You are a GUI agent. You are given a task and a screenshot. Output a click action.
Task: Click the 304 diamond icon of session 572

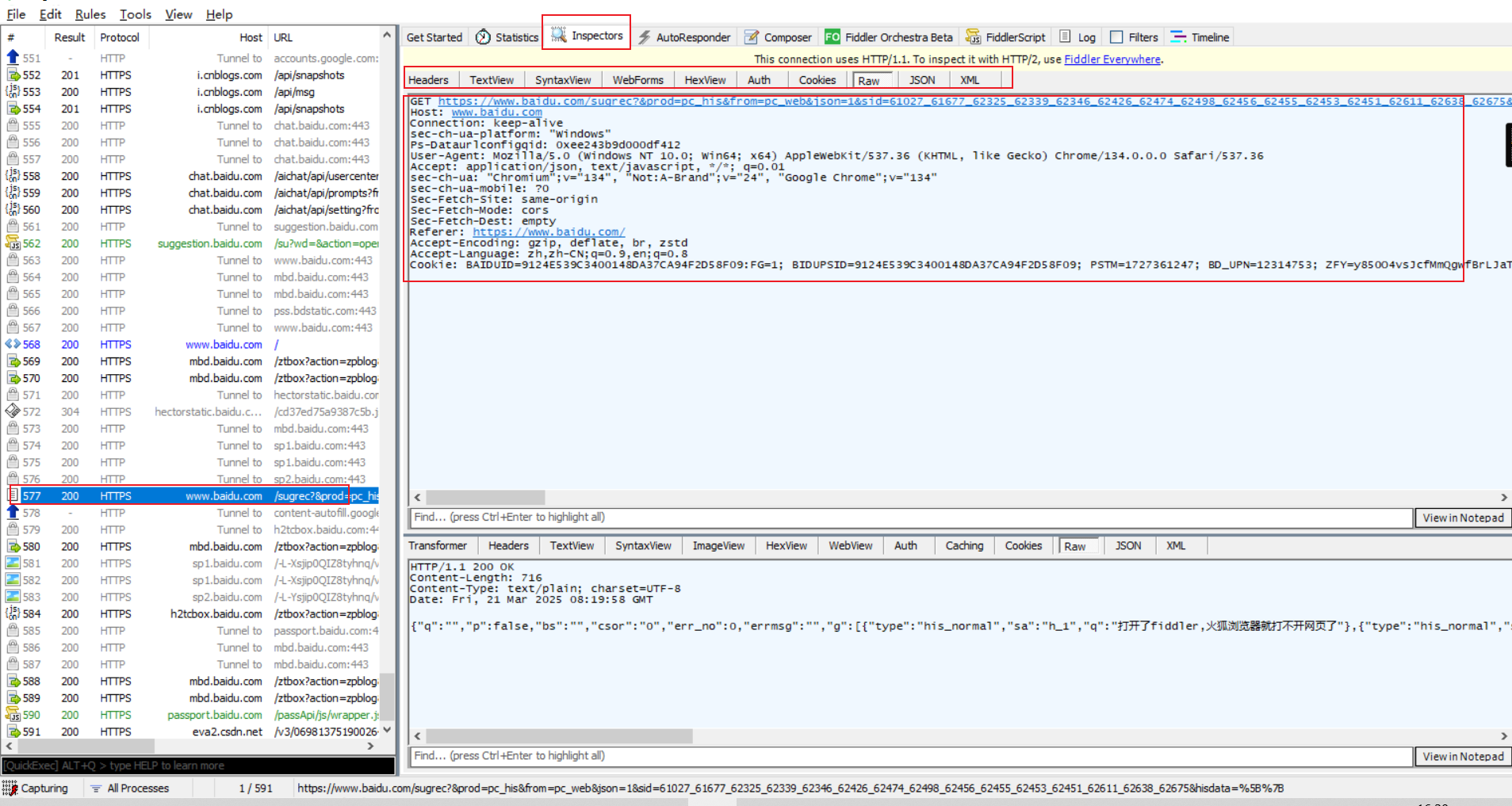[x=13, y=411]
